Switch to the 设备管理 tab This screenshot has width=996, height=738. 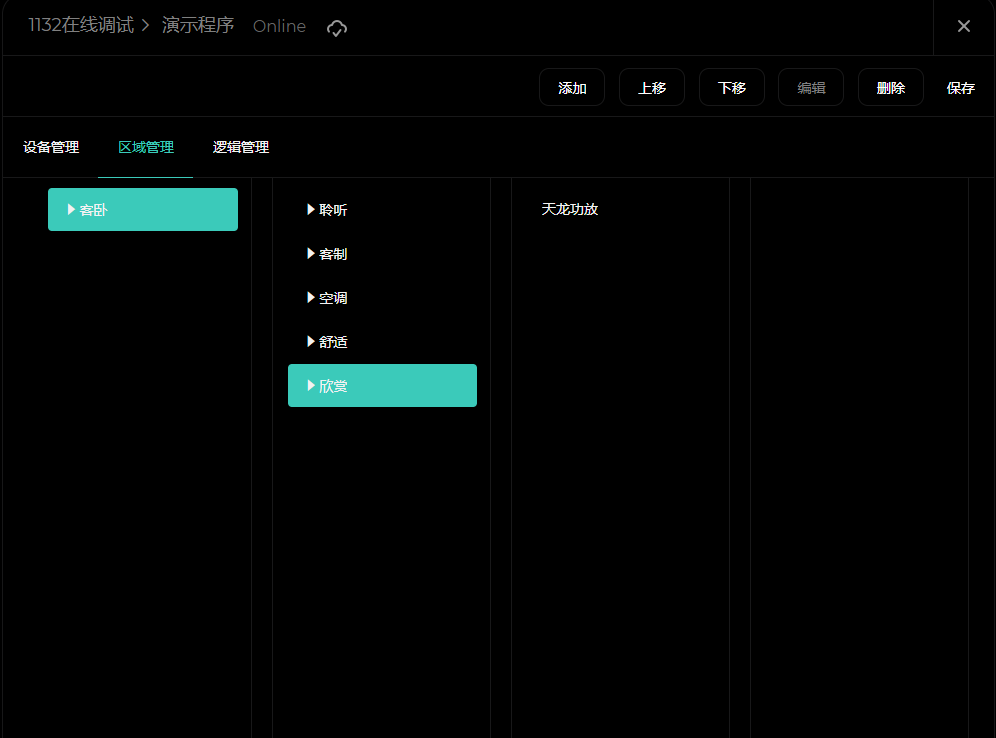[x=51, y=147]
